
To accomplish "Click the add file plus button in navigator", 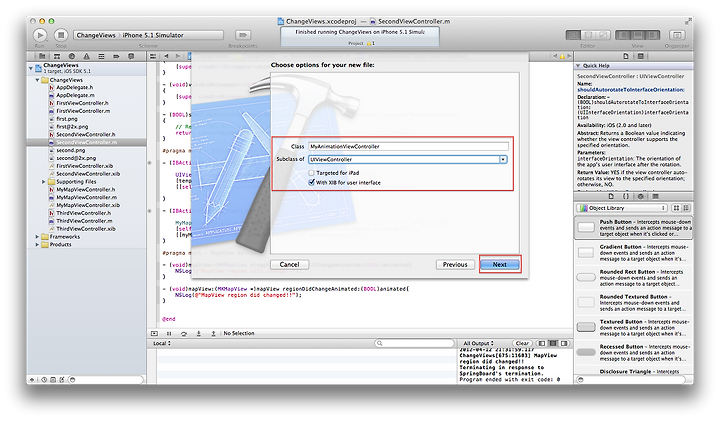I will pyautogui.click(x=32, y=380).
